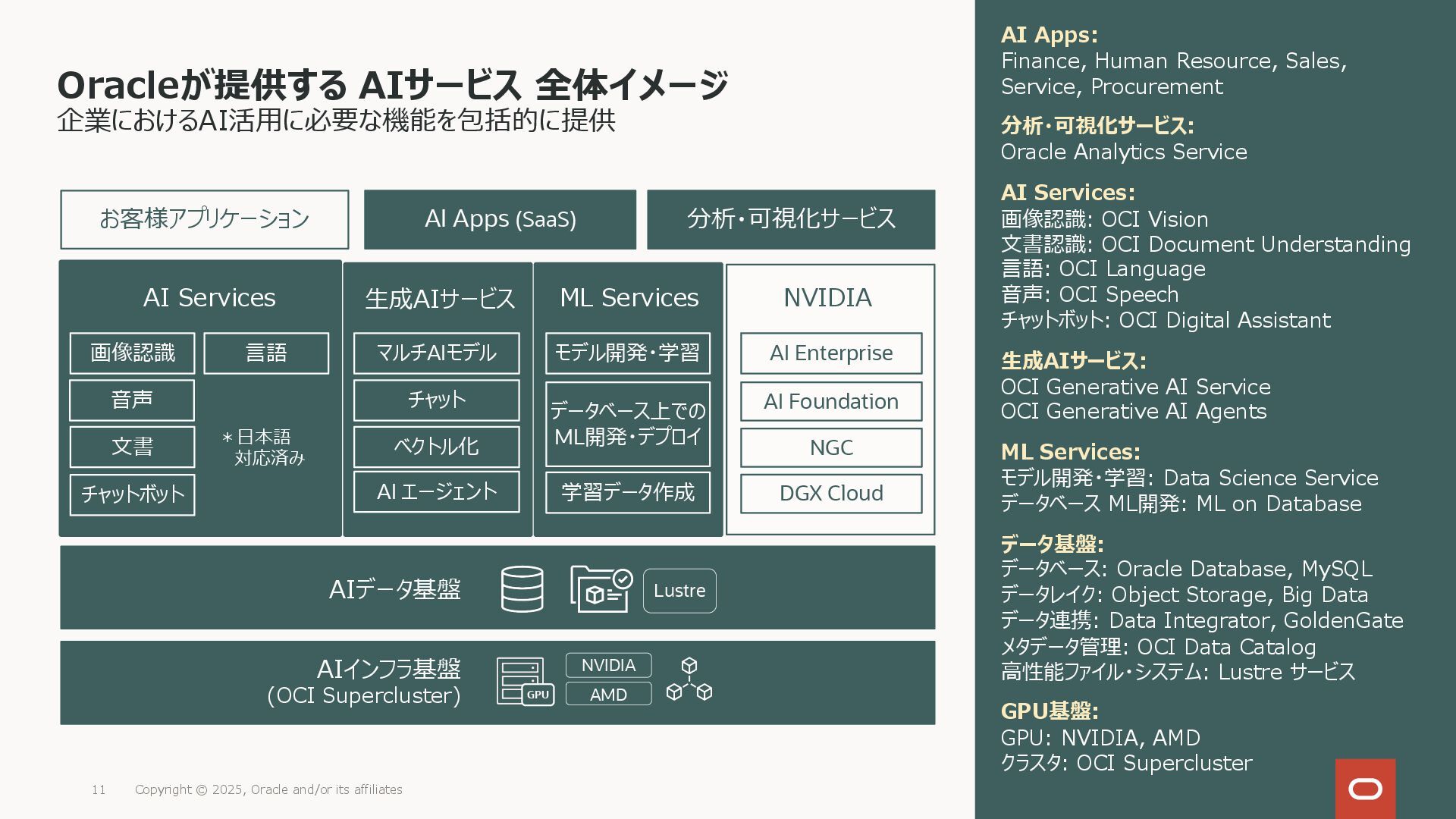Click the GPU server rack icon
This screenshot has height=819, width=1456.
pyautogui.click(x=526, y=681)
